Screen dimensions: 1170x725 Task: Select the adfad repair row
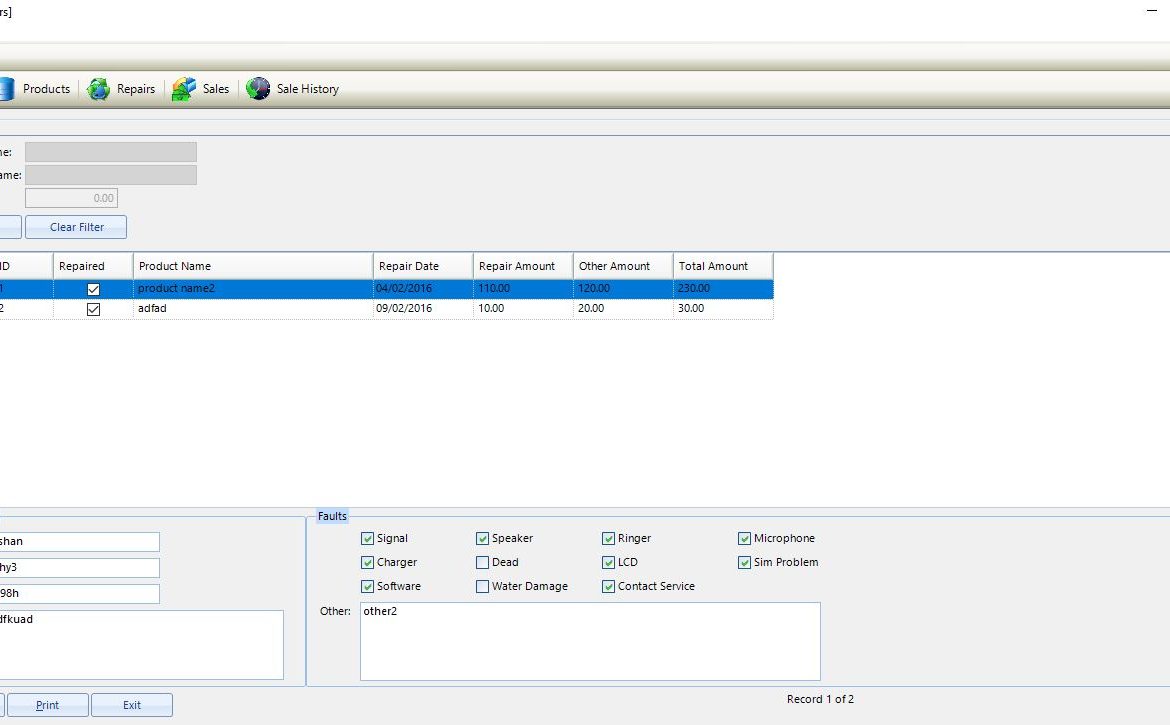[253, 309]
